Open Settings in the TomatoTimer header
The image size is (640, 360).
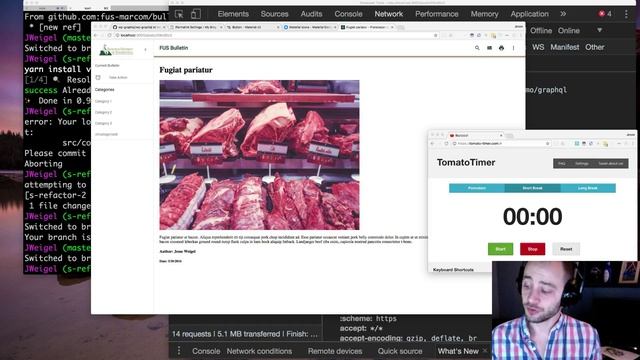pyautogui.click(x=582, y=164)
